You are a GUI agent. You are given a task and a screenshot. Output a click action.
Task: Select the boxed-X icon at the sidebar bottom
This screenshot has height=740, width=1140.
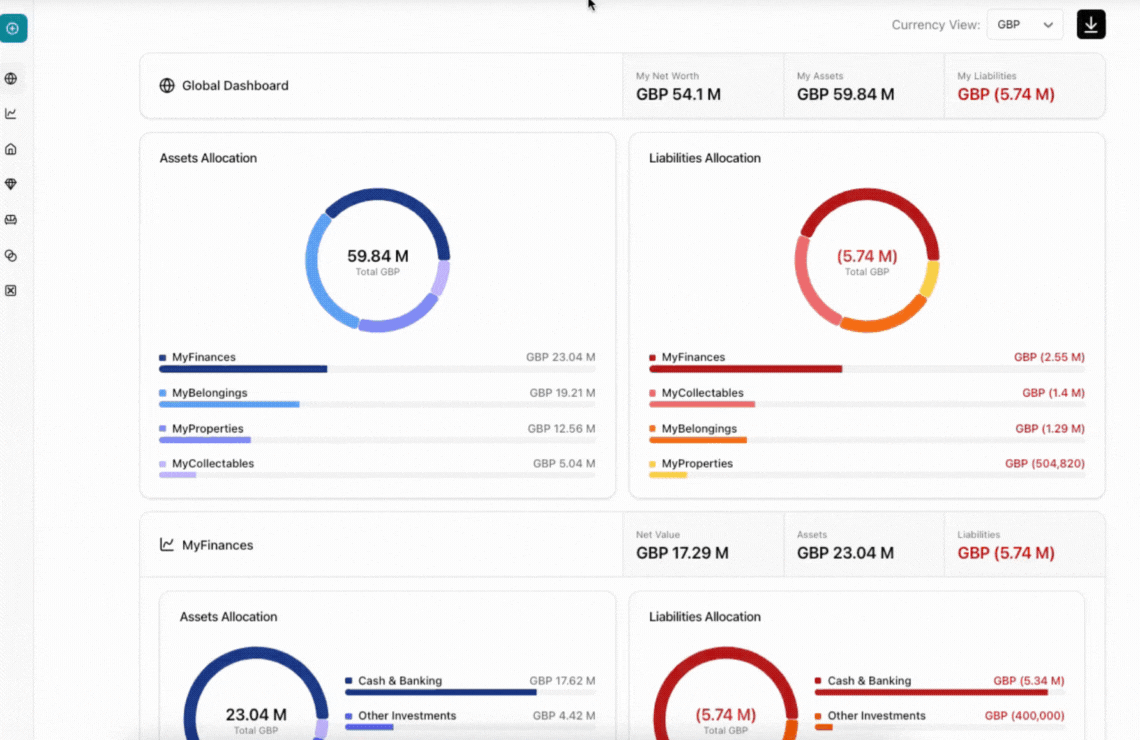13,290
